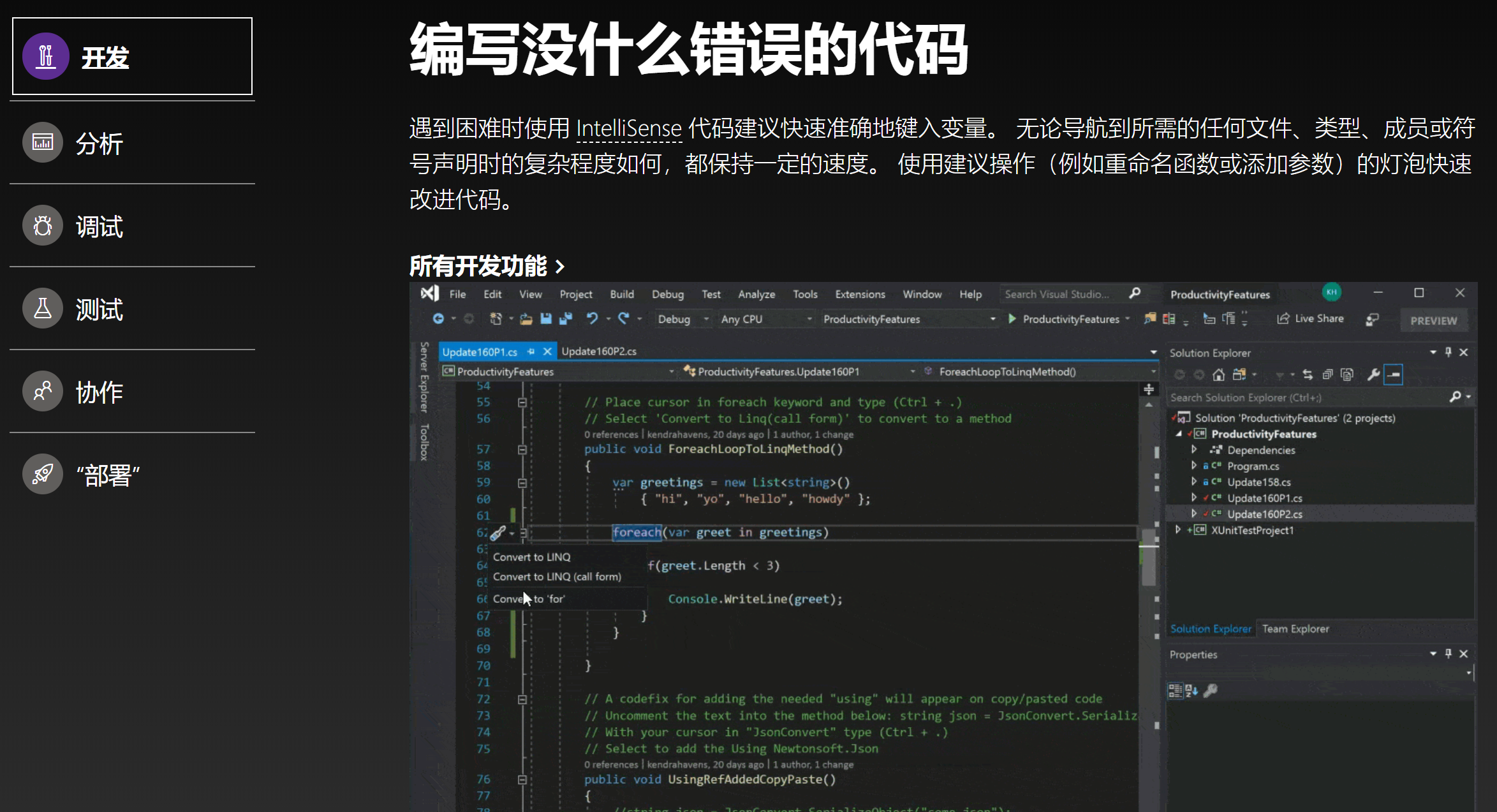Pin the Update160P1.cs tab
This screenshot has height=812, width=1497.
tap(531, 351)
